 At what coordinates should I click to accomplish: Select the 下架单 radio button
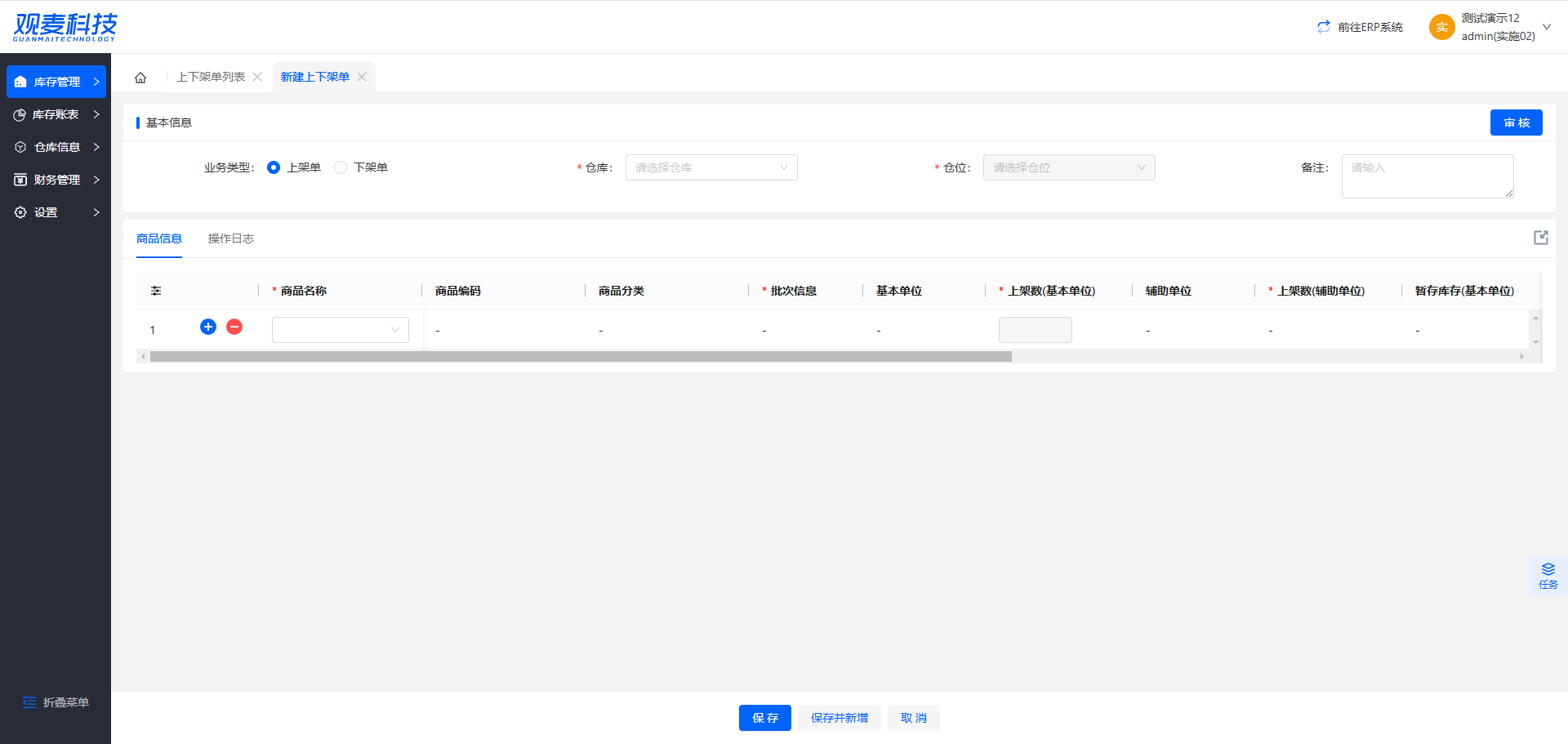point(341,167)
